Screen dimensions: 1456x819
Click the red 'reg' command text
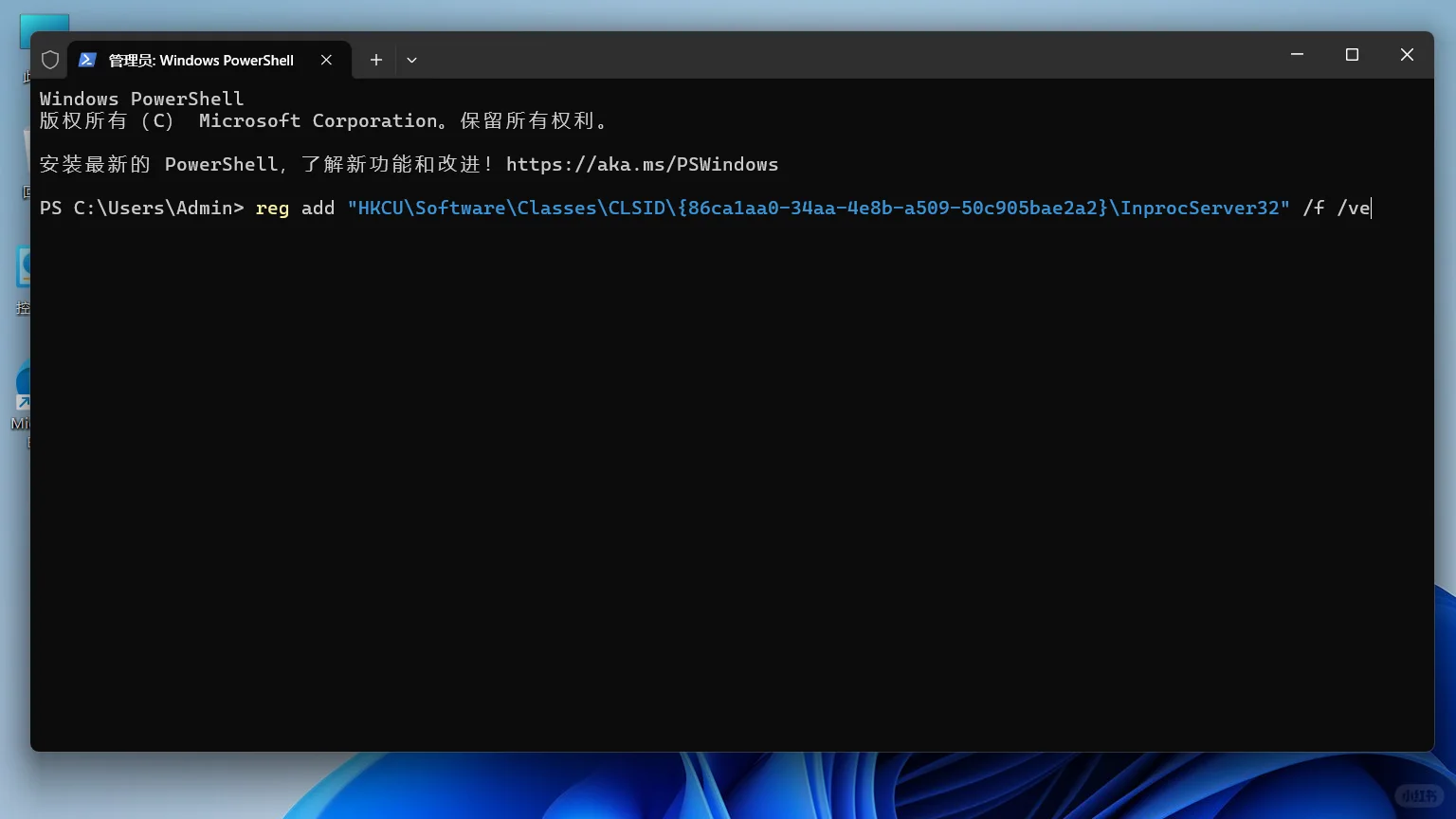pos(272,208)
